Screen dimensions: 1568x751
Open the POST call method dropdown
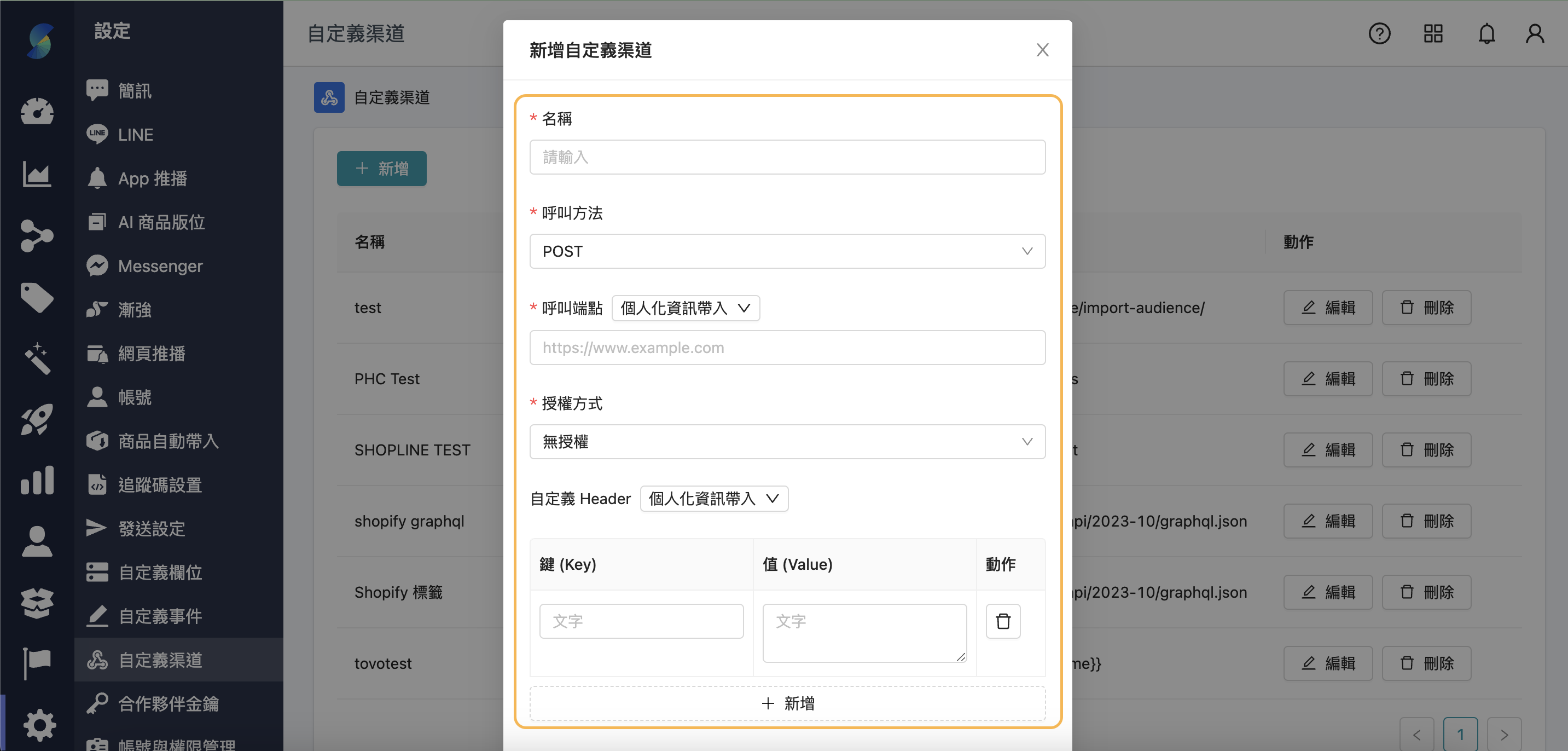(787, 251)
